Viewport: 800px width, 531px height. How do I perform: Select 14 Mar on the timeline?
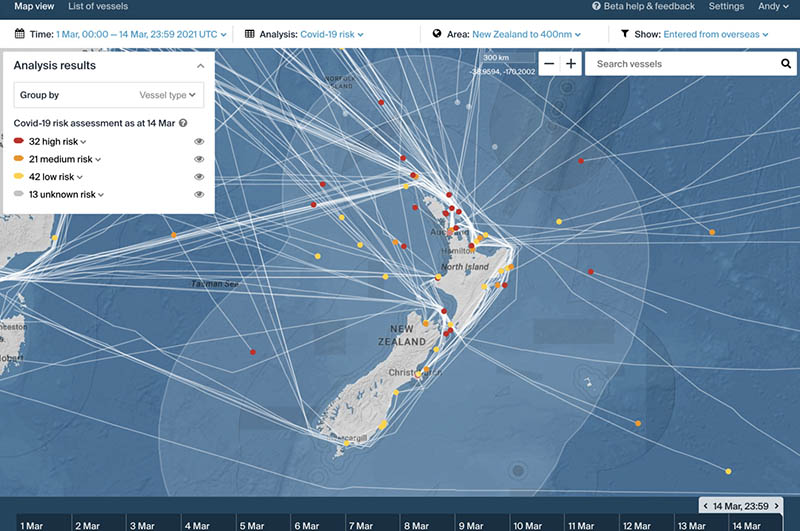point(756,523)
